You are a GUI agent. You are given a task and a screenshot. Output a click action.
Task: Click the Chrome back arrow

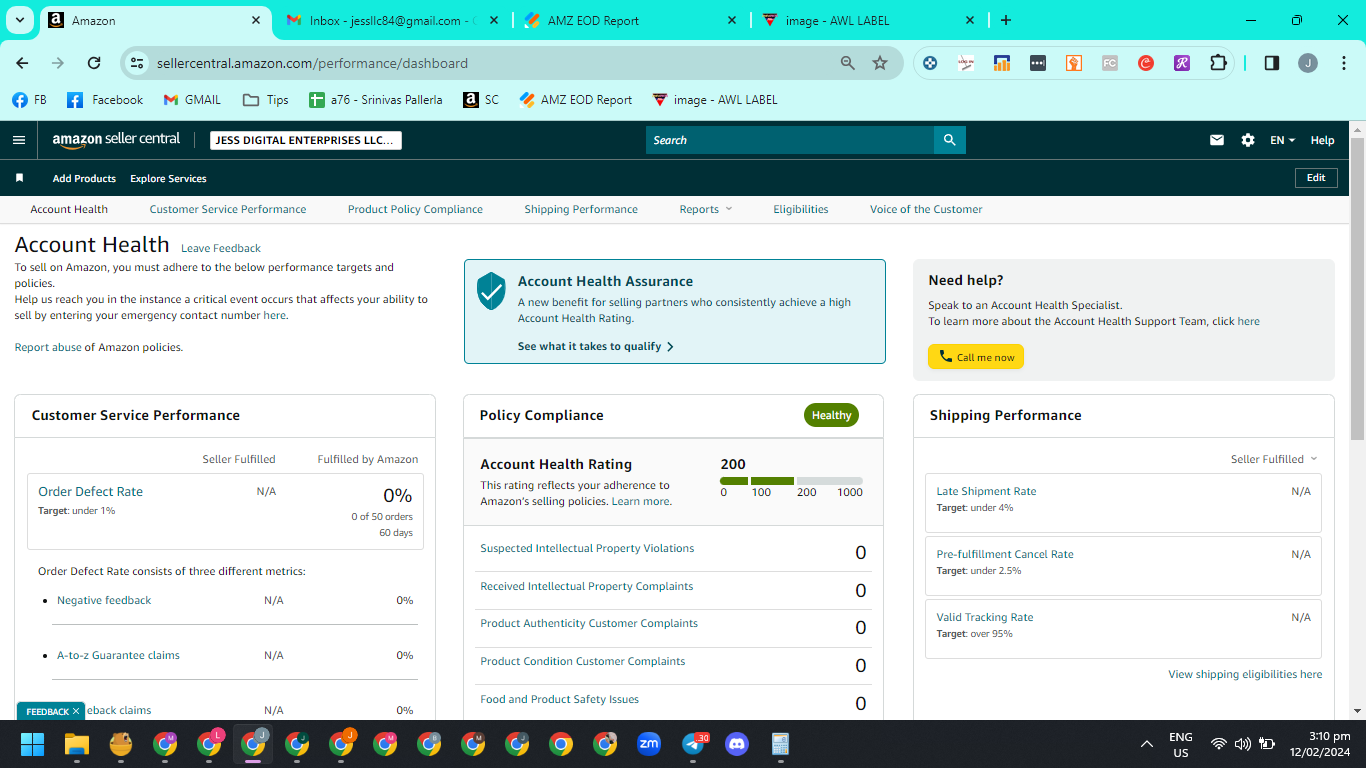point(22,63)
